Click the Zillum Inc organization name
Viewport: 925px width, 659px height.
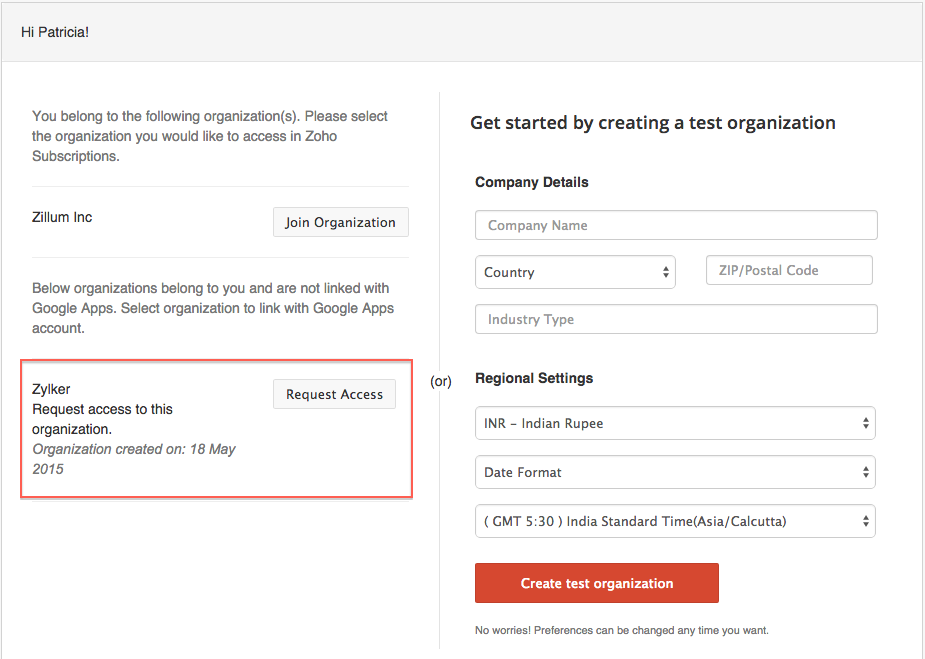click(x=62, y=217)
